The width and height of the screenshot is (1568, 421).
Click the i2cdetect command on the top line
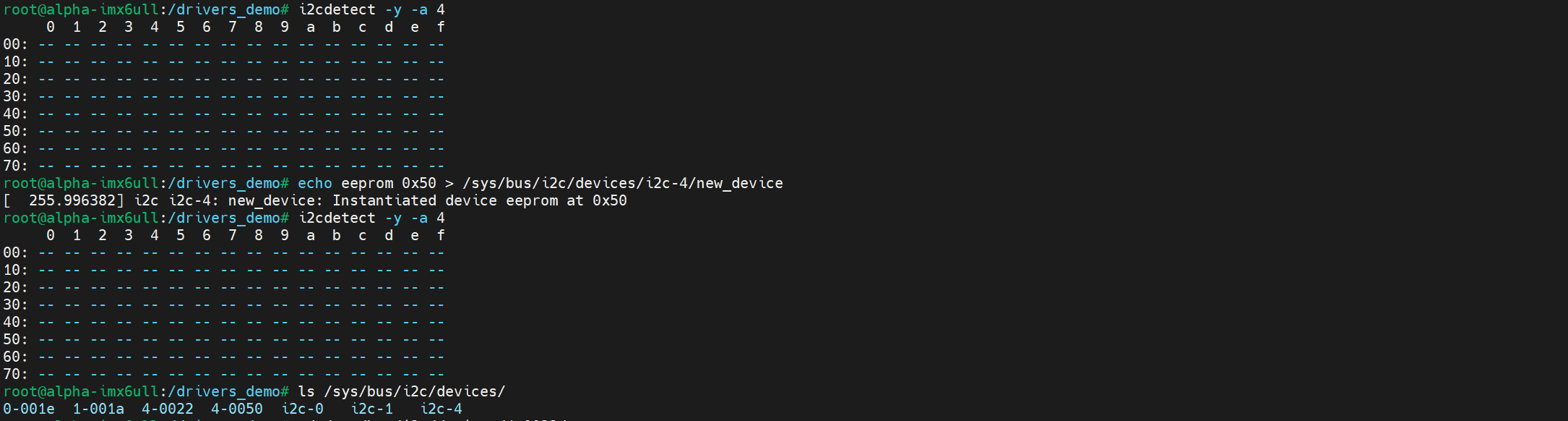tap(337, 10)
